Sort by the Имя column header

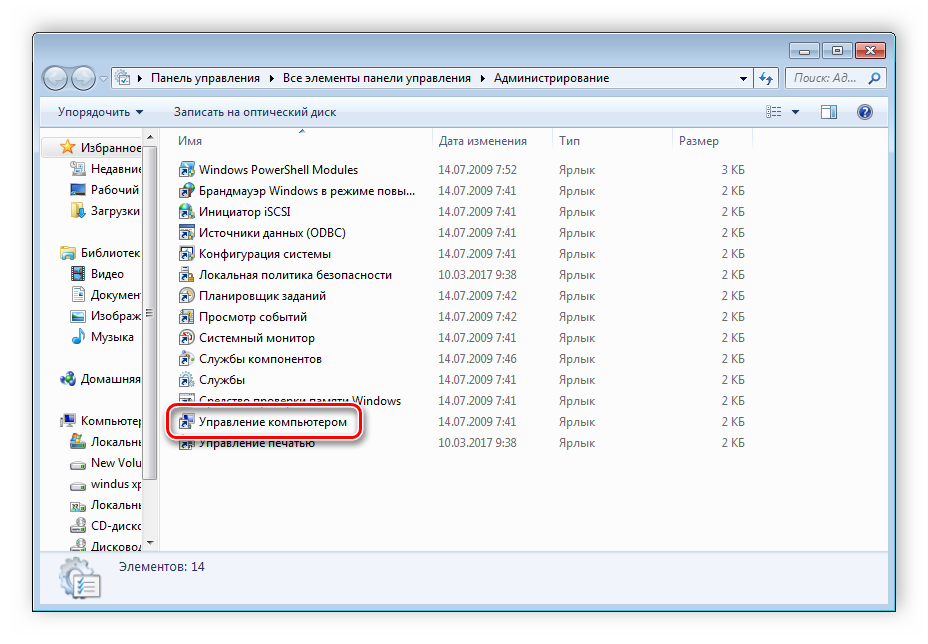point(190,141)
